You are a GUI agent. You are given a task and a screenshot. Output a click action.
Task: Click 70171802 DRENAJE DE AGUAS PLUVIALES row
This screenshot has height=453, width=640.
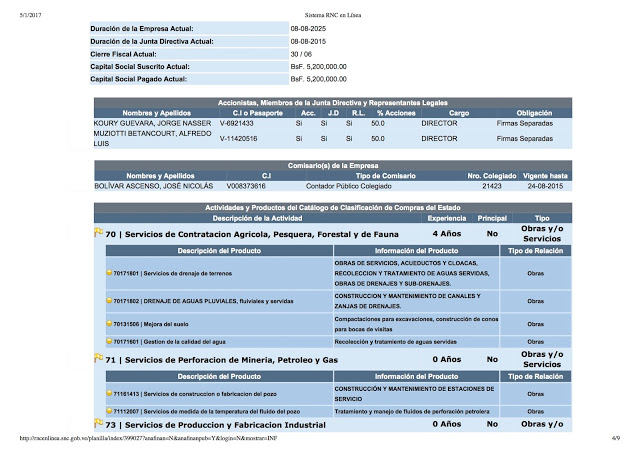203,301
